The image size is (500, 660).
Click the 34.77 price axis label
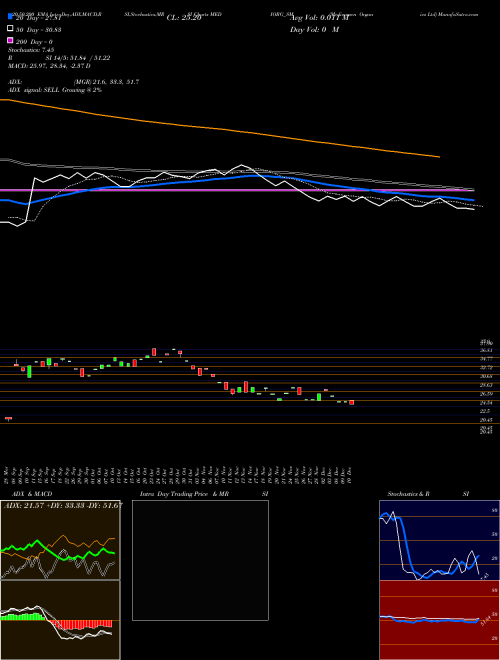(486, 359)
